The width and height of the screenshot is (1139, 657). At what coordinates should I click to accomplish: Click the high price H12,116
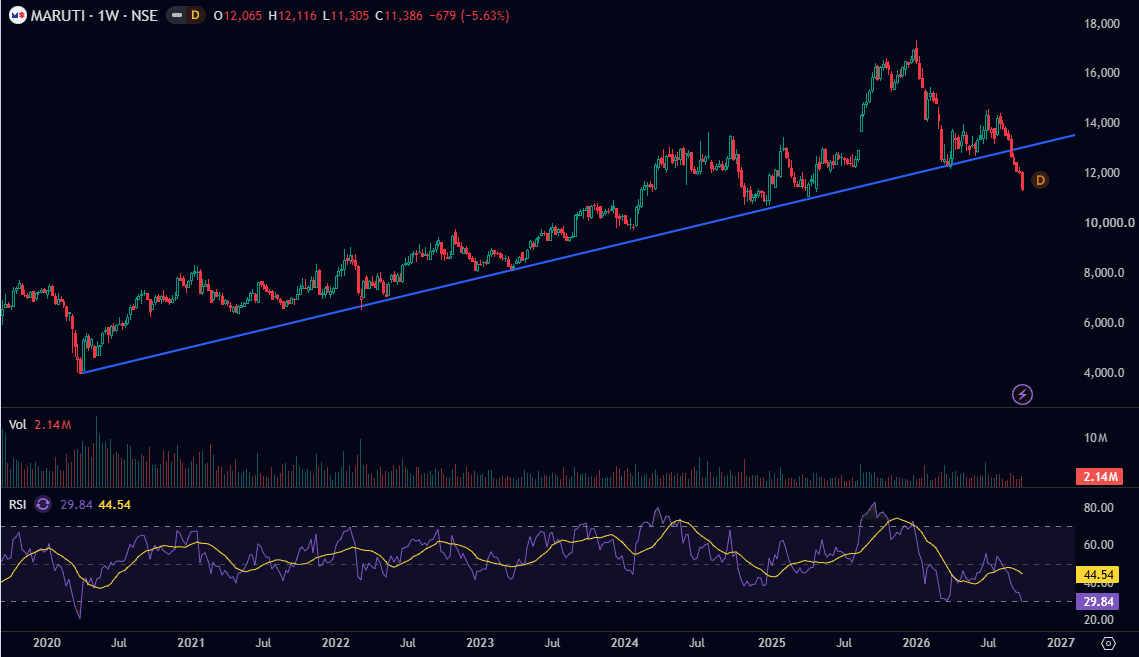click(x=293, y=15)
